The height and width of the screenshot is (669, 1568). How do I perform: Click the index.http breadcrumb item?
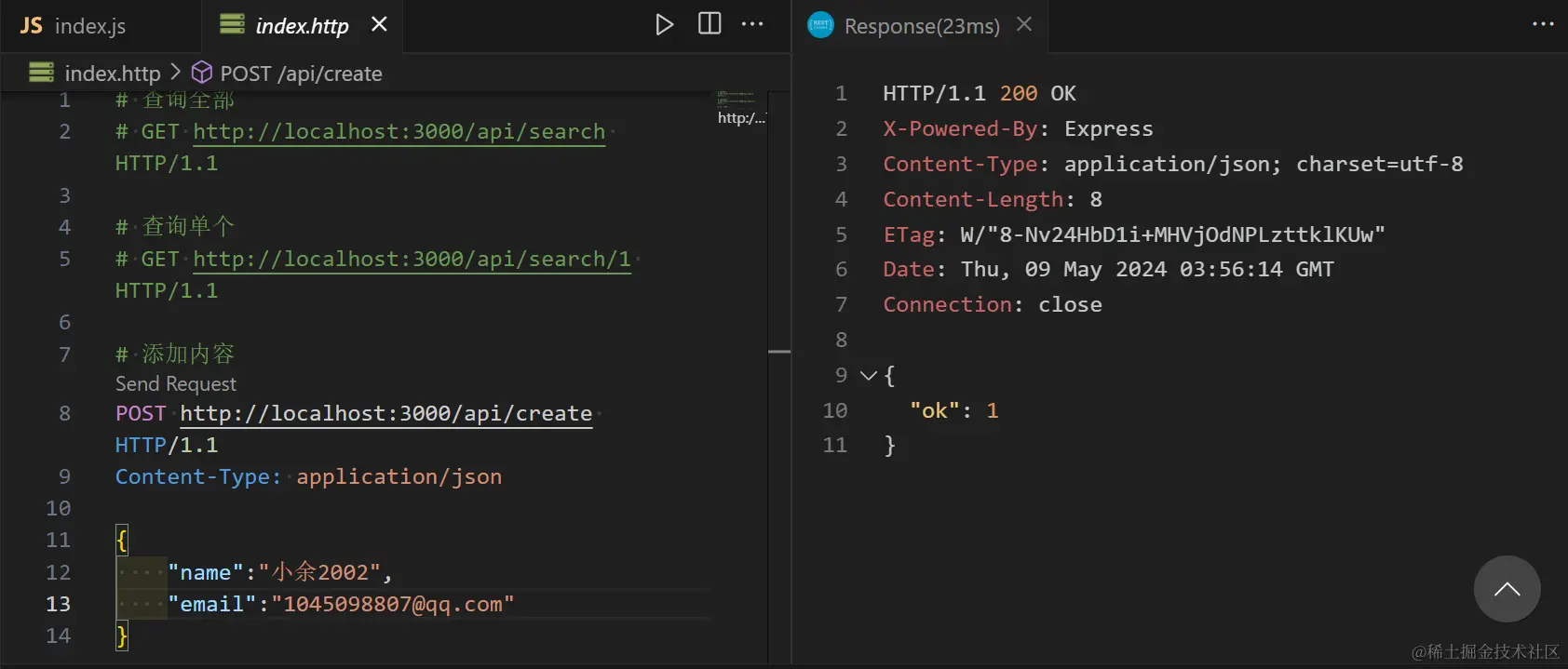tap(112, 73)
